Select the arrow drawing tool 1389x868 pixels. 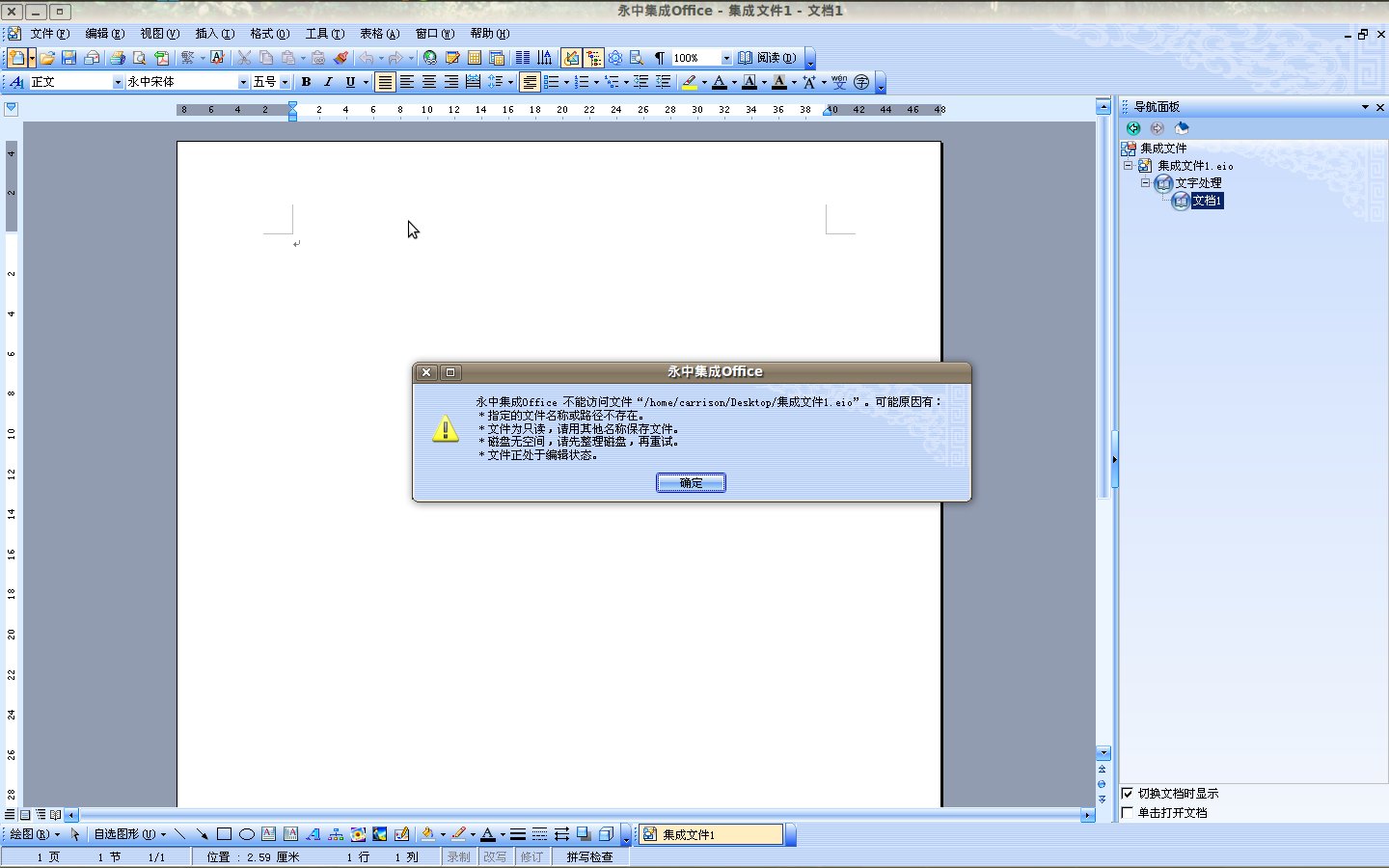(x=202, y=834)
